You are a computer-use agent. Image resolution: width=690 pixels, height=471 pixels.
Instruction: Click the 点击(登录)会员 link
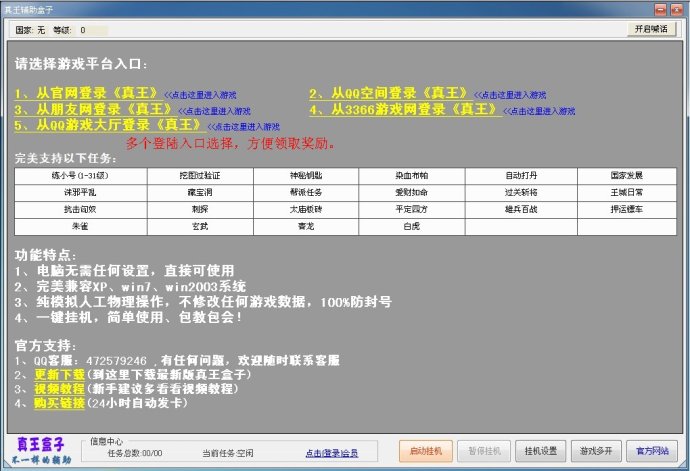pyautogui.click(x=332, y=453)
